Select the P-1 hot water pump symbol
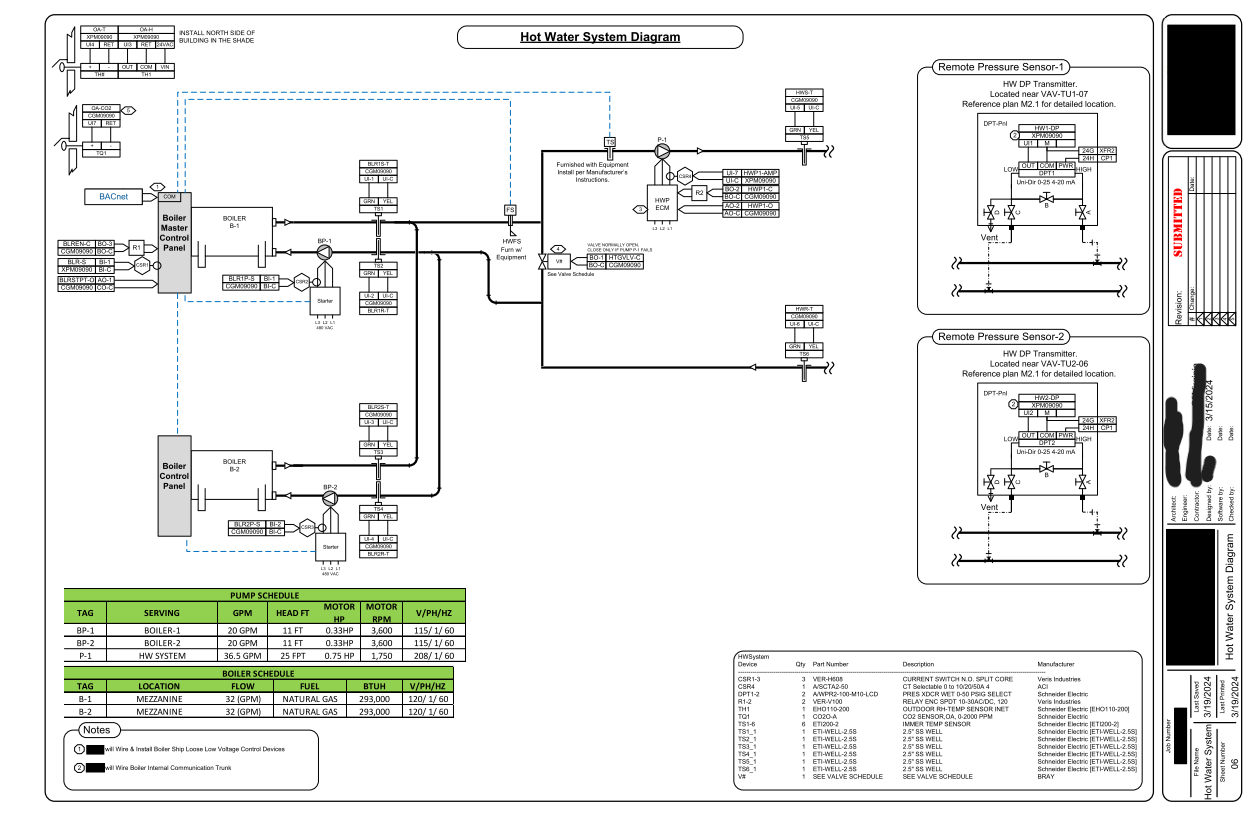The width and height of the screenshot is (1257, 813). (661, 151)
